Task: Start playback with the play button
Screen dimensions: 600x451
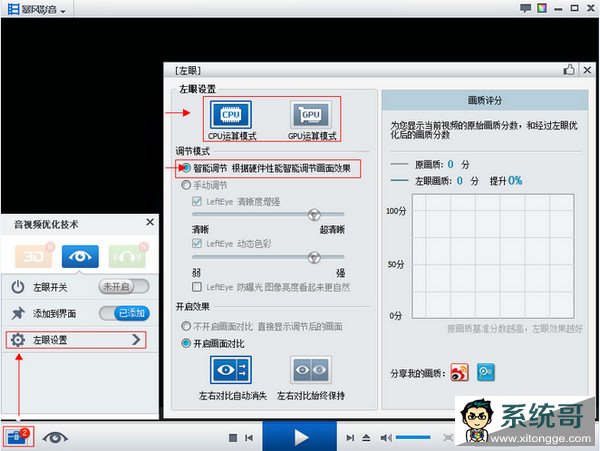Action: 300,436
